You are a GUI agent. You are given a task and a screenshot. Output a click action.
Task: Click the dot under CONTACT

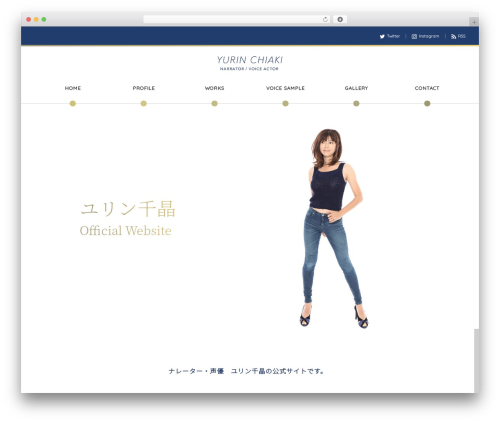point(427,103)
